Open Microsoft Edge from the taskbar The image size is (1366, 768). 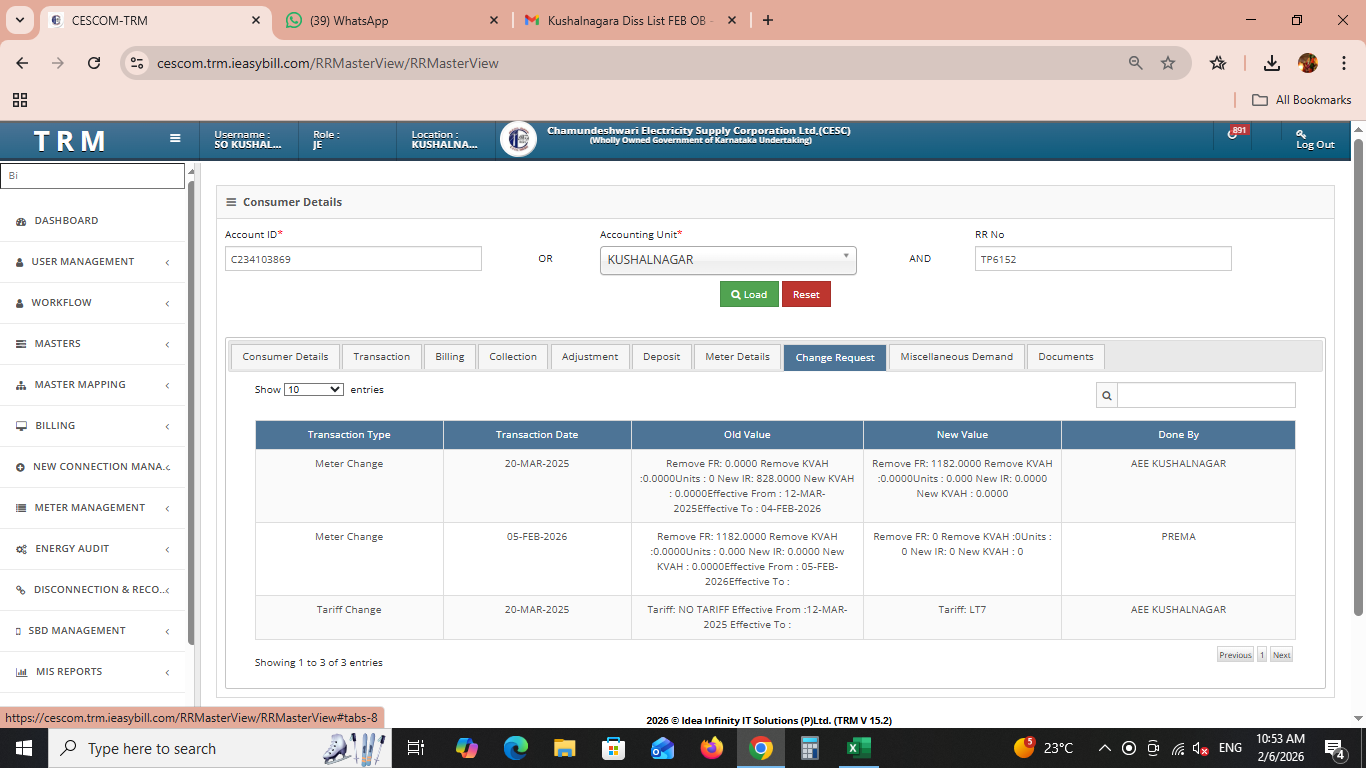point(516,748)
